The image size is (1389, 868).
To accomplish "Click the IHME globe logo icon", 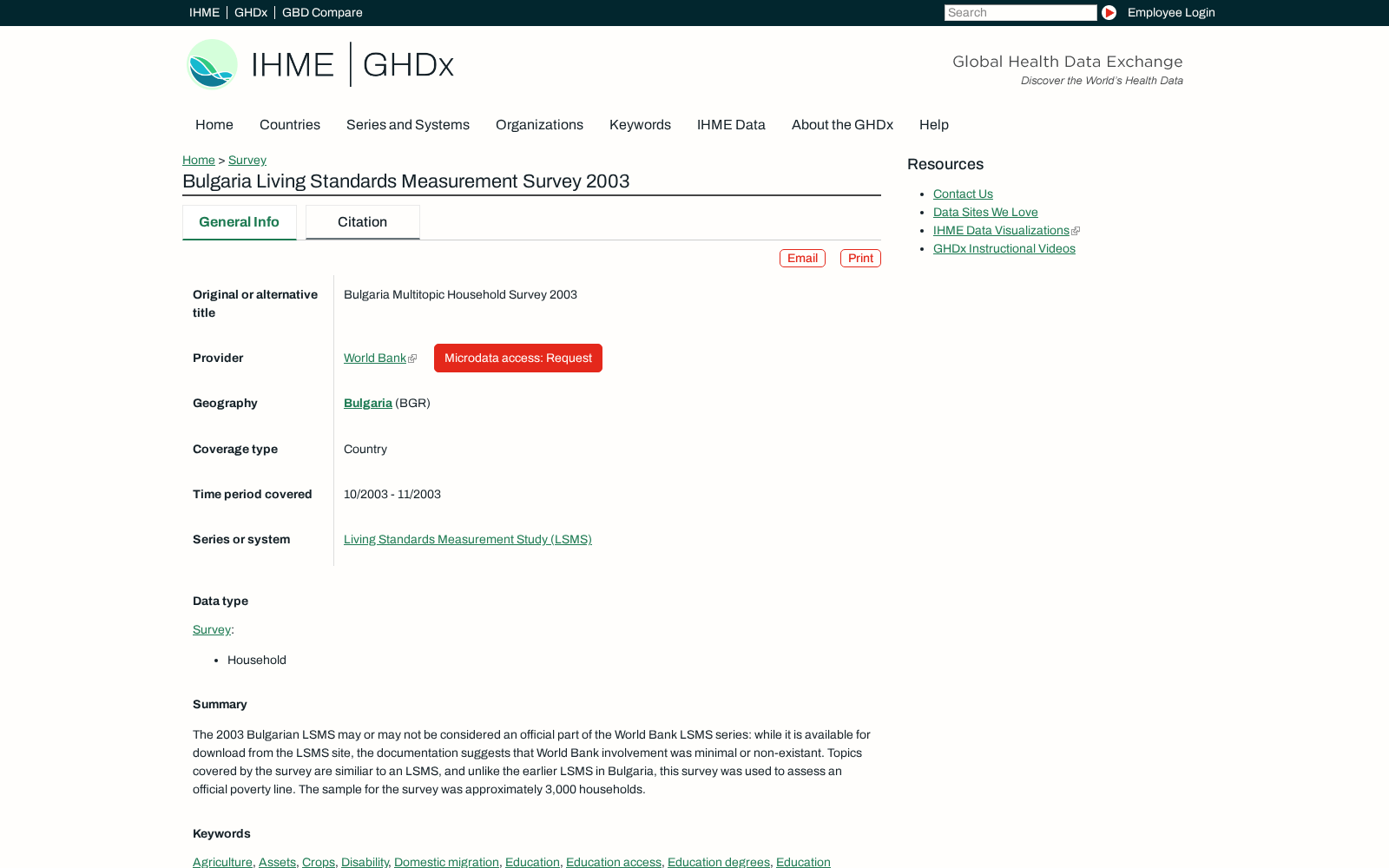I will tap(213, 64).
